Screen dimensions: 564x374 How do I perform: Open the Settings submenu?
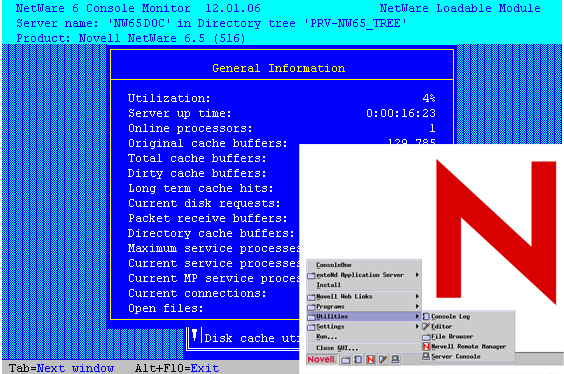[364, 327]
